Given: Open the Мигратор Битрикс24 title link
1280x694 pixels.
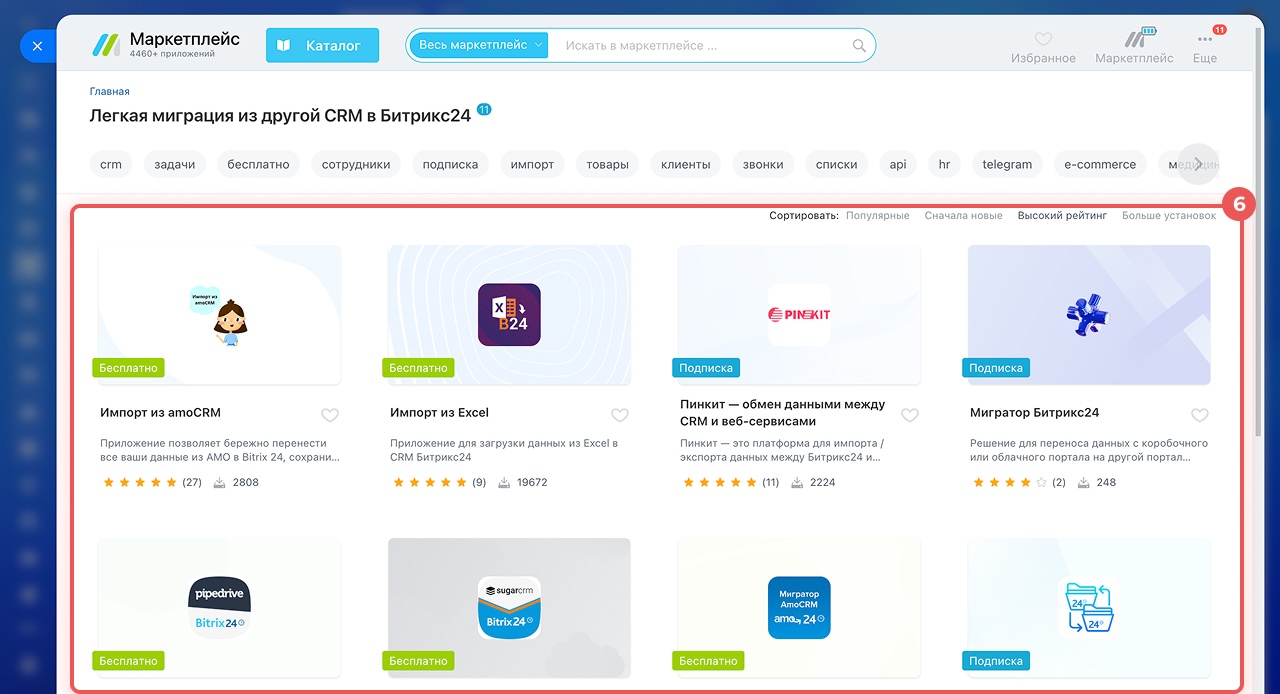Looking at the screenshot, I should pyautogui.click(x=1034, y=412).
